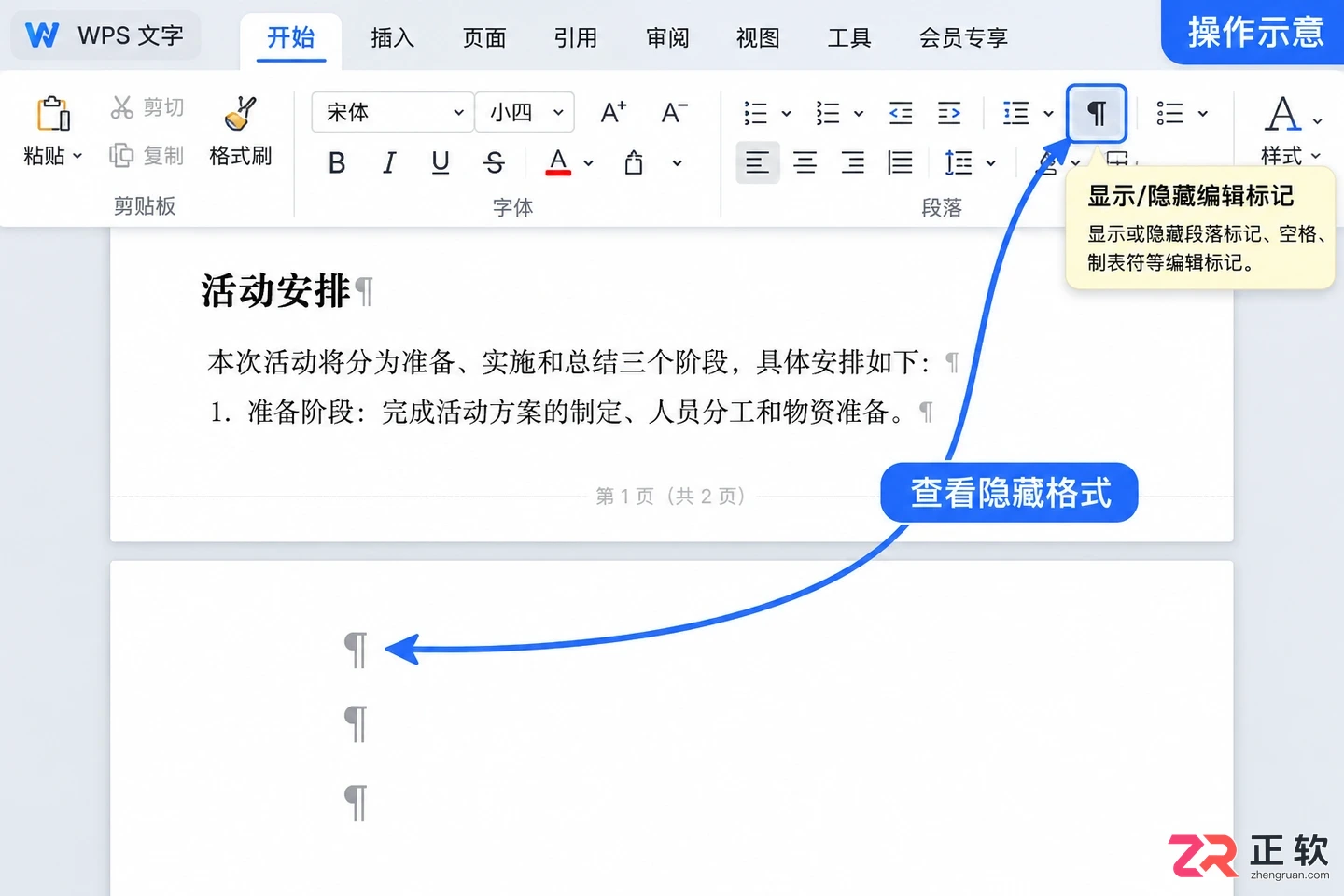The height and width of the screenshot is (896, 1344).
Task: Select left text alignment
Action: (758, 162)
